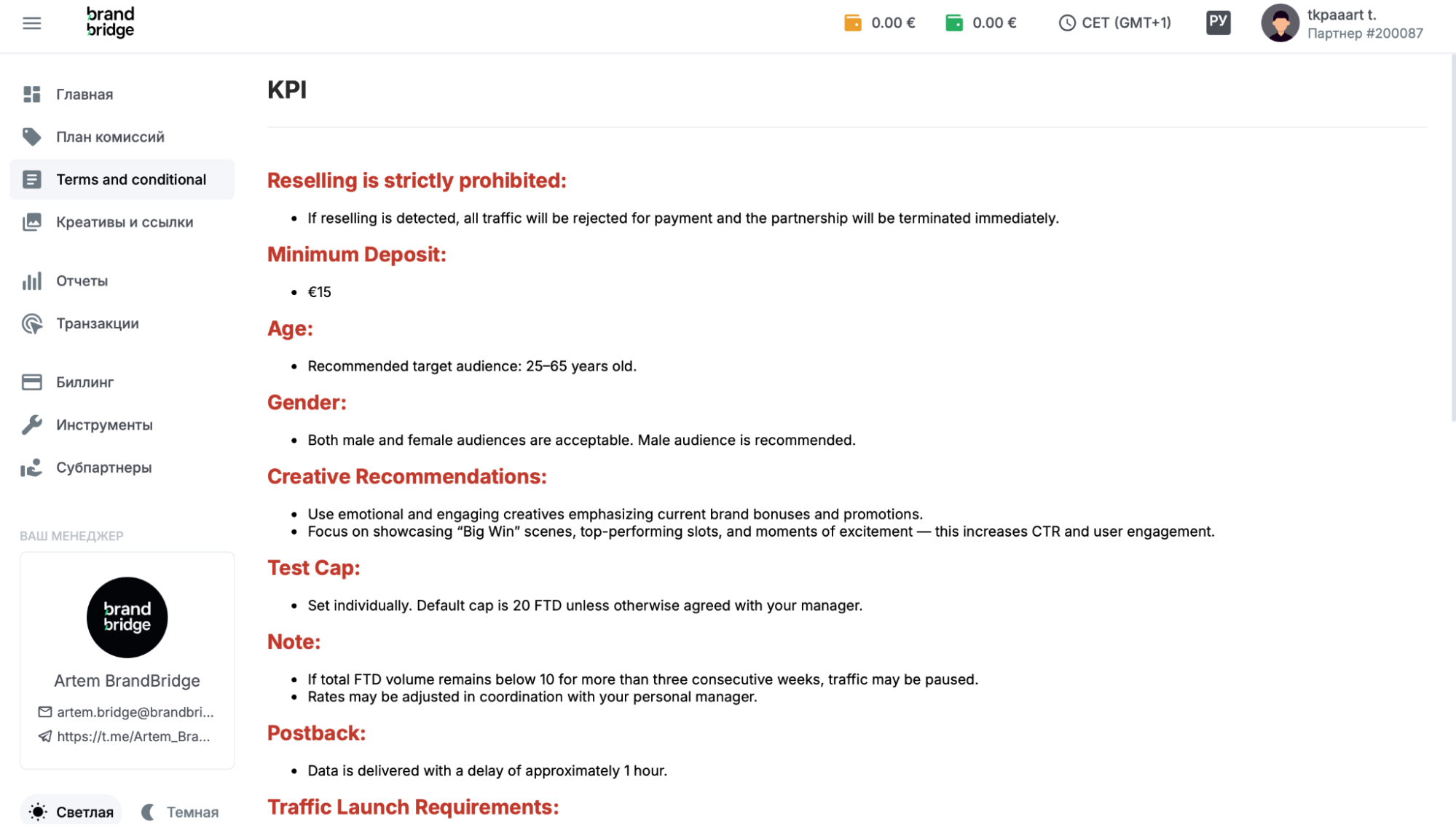Screen dimensions: 1456x825
Task: Click the Партнер #200087 label
Action: tap(1365, 33)
